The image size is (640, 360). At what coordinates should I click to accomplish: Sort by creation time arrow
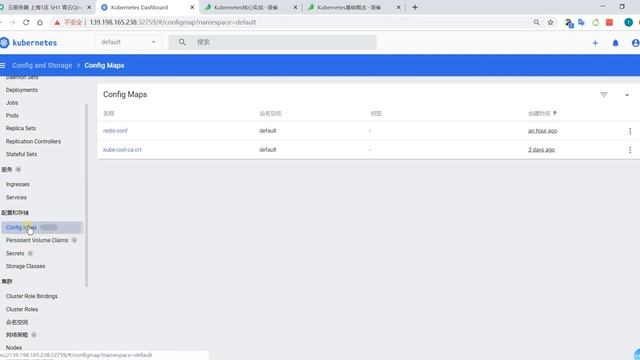(x=554, y=113)
